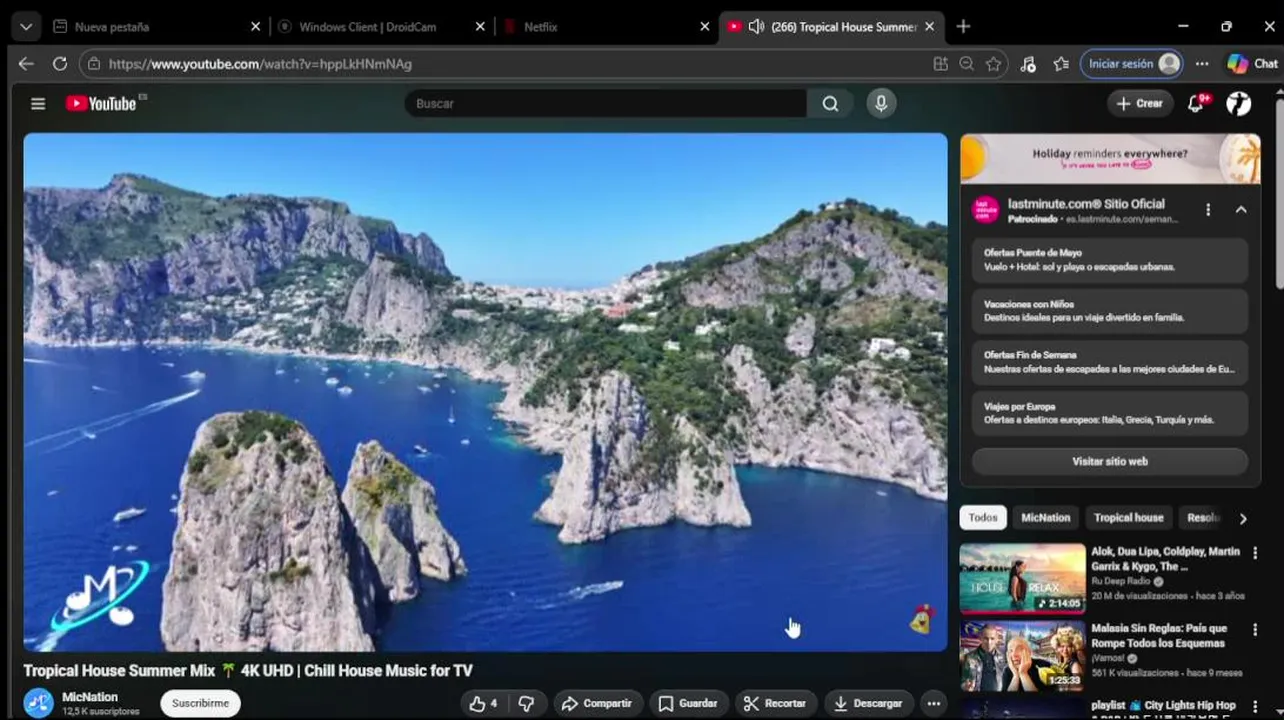Go back with browser back arrow

tap(26, 63)
